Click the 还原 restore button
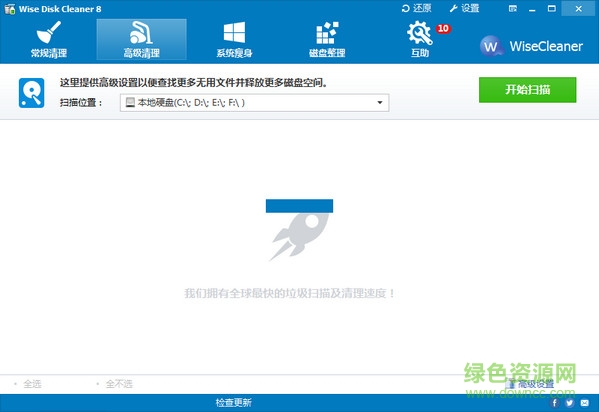The width and height of the screenshot is (599, 412). (x=416, y=8)
